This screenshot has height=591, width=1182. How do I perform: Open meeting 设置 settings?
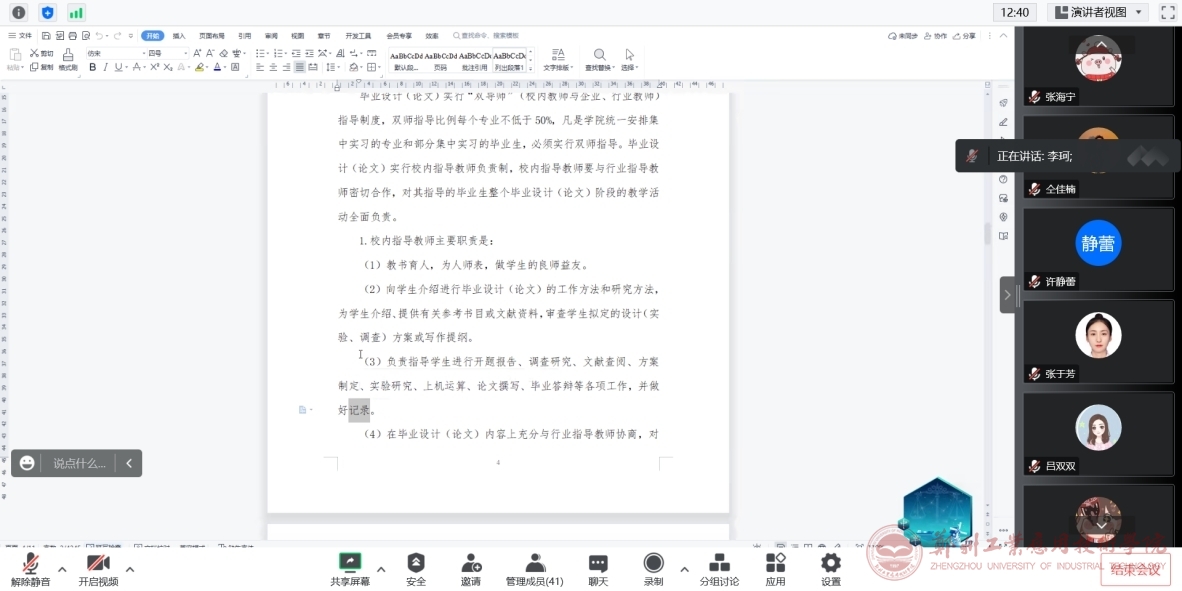pyautogui.click(x=830, y=569)
